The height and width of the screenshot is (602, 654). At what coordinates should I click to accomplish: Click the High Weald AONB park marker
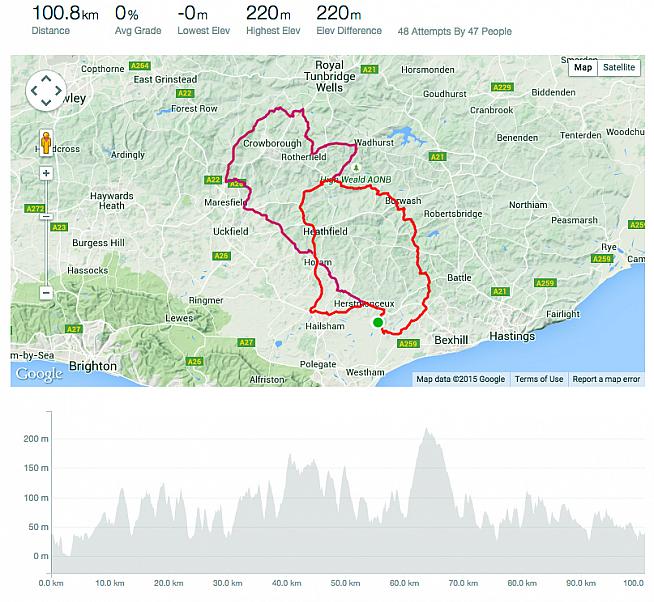tap(354, 169)
